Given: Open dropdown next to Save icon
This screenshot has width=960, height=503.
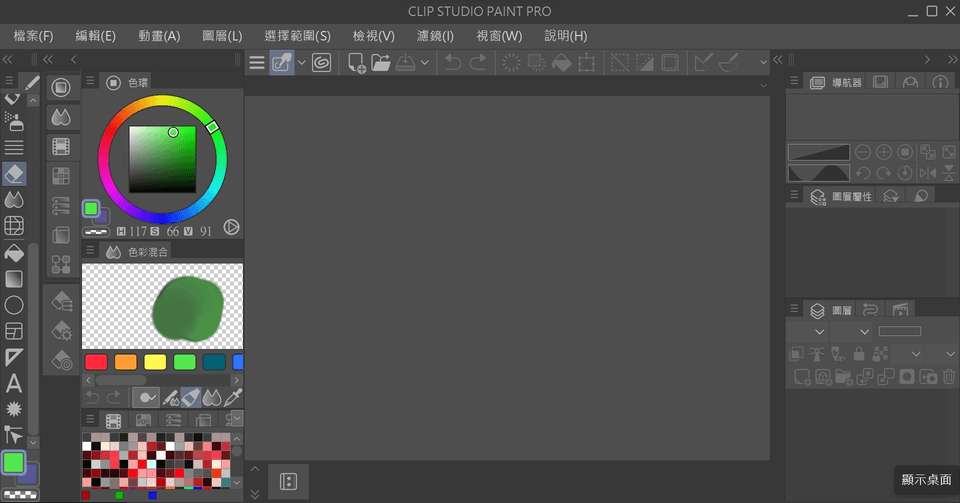Looking at the screenshot, I should 424,62.
